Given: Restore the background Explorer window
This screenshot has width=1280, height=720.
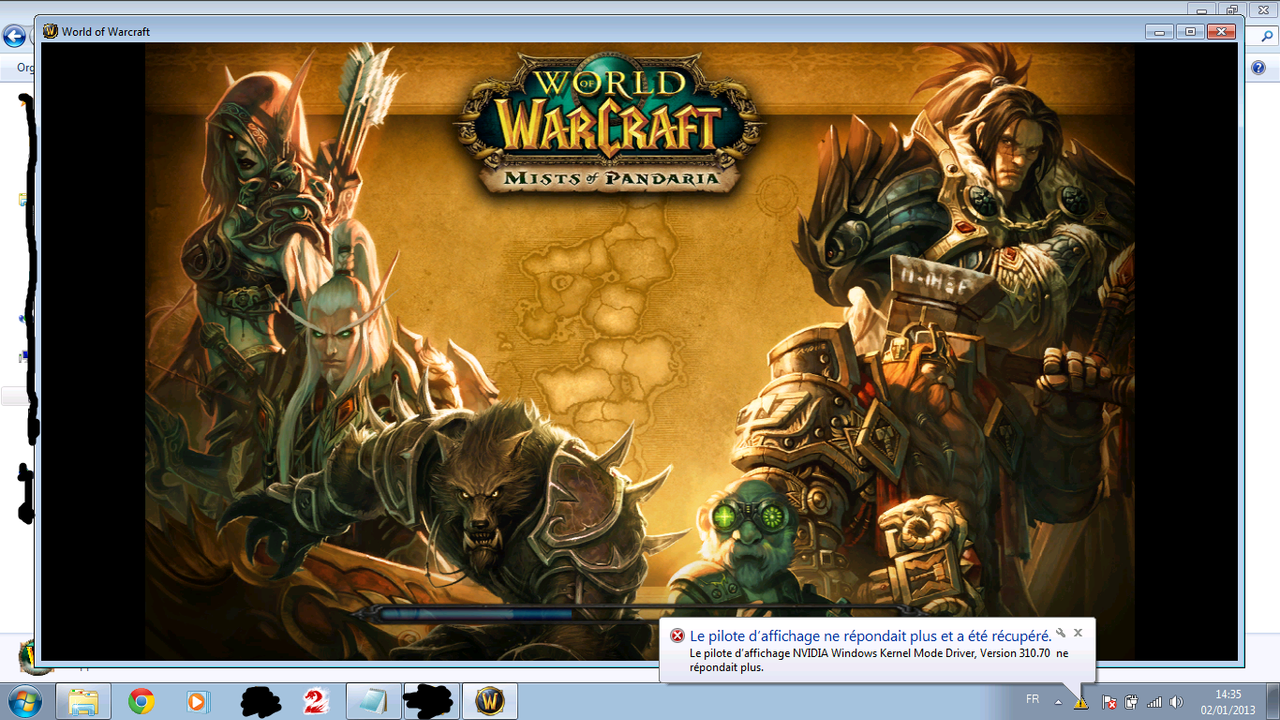Looking at the screenshot, I should pos(1234,8).
